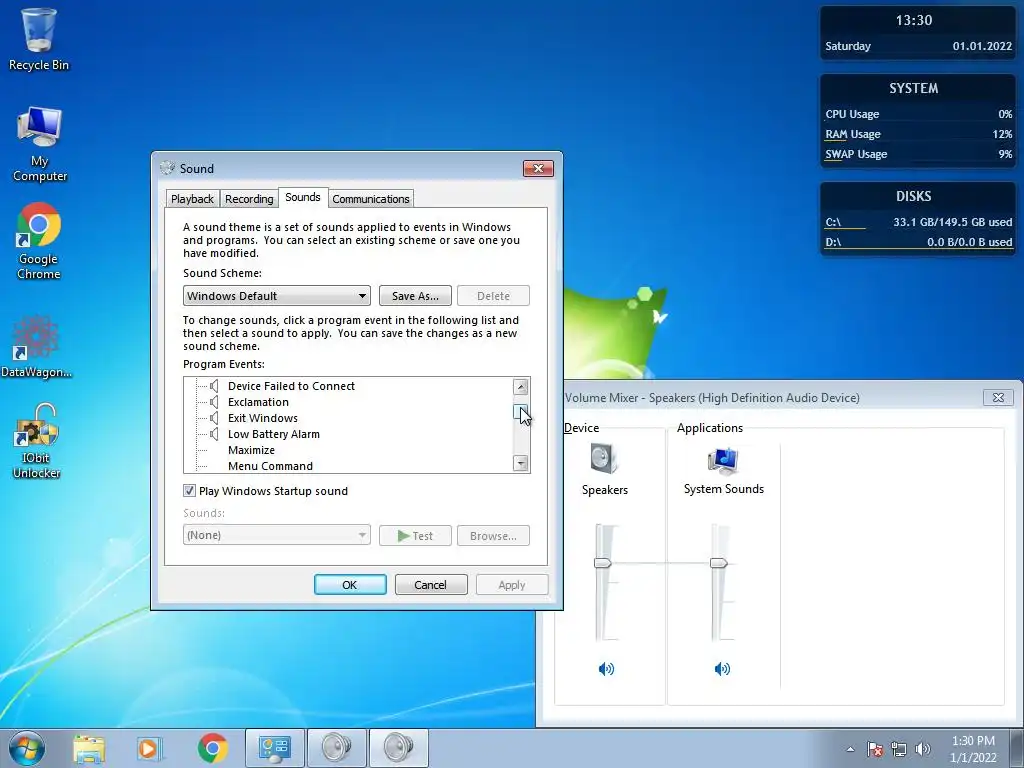Switch to the Recording tab
This screenshot has width=1024, height=768.
249,199
